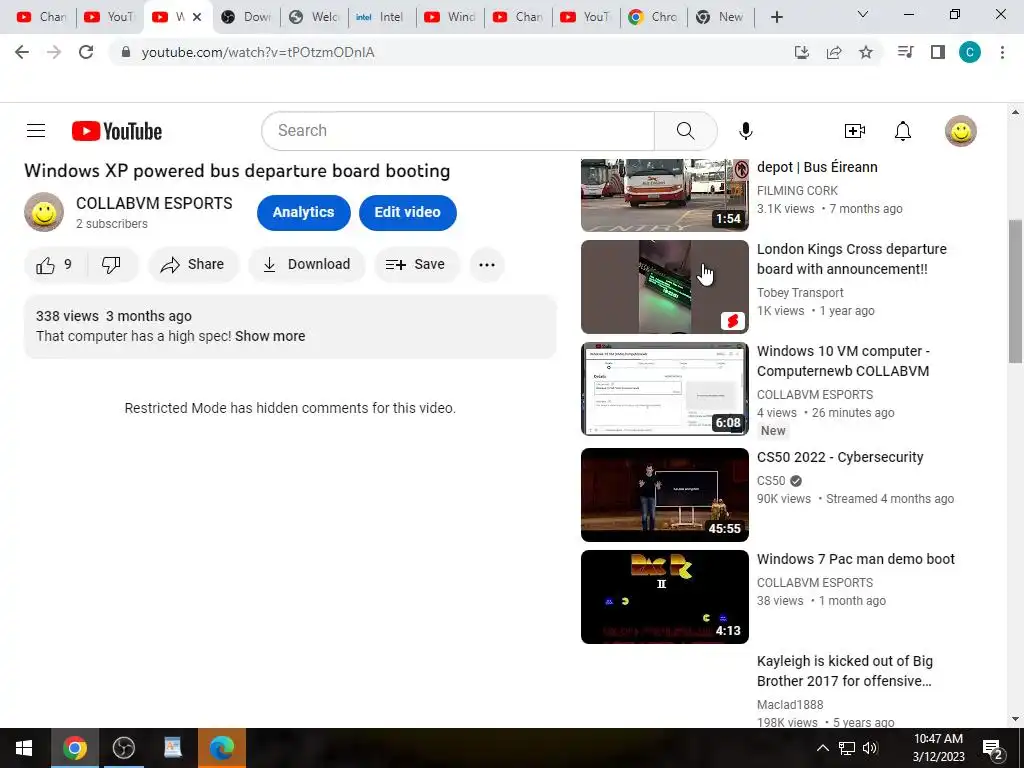Switch to the Chrome tab
This screenshot has height=768, width=1024.
coord(654,17)
